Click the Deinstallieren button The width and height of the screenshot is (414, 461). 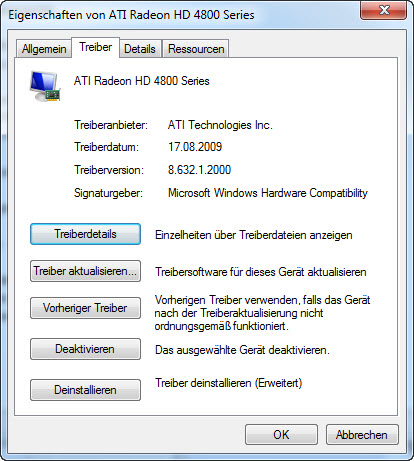(85, 390)
